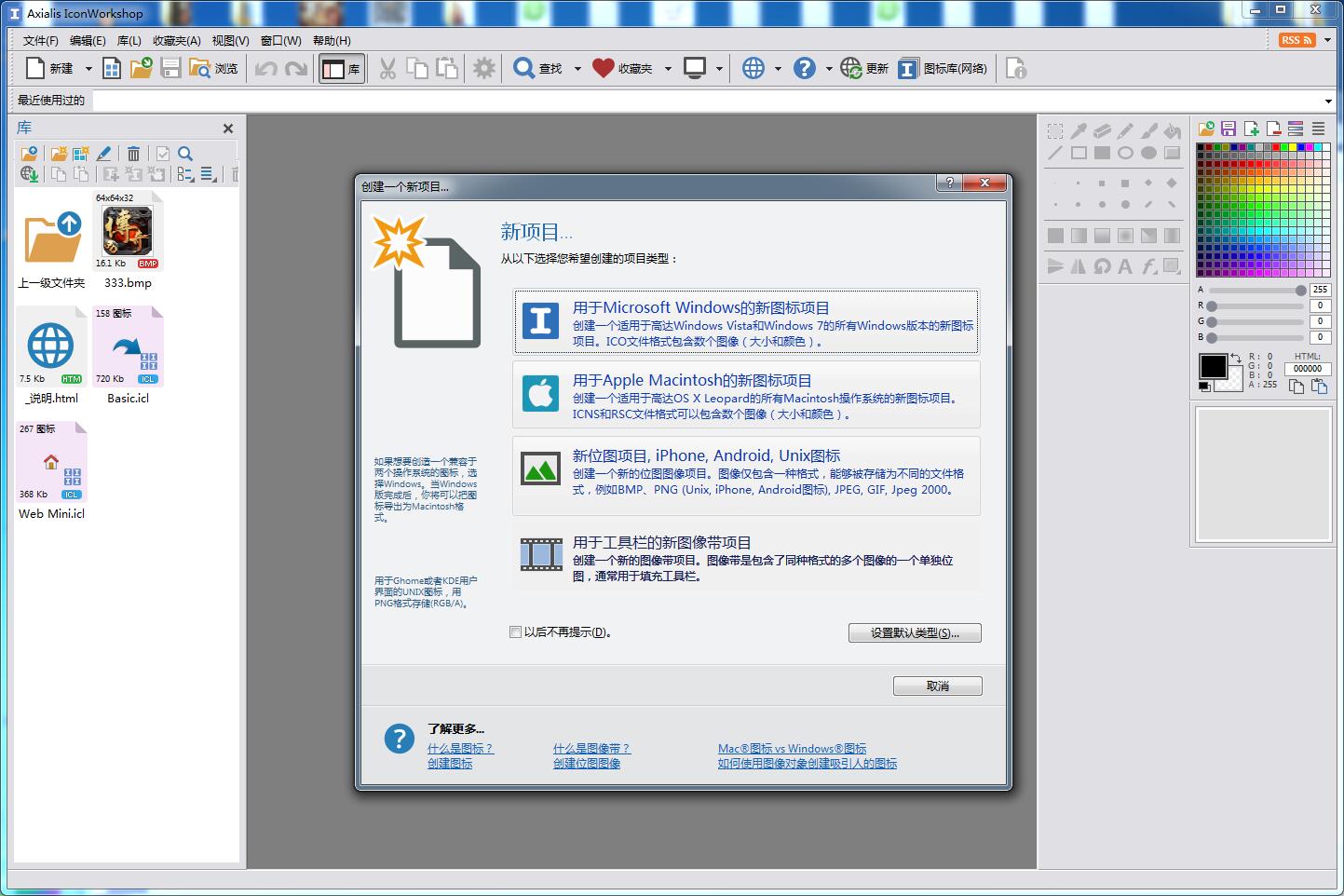Select the 333.bmp thumbnail in library
The height and width of the screenshot is (896, 1344).
pos(128,231)
